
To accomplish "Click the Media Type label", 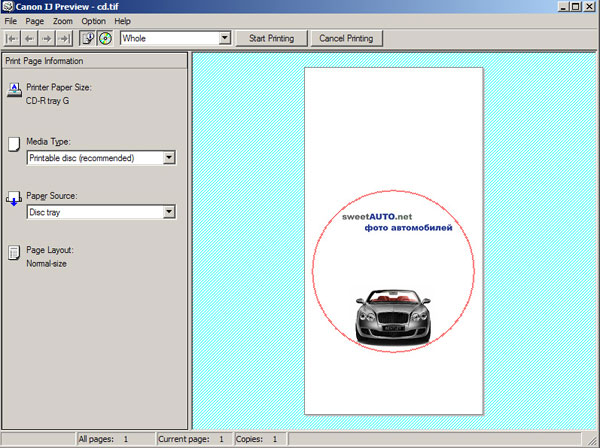I will 48,142.
